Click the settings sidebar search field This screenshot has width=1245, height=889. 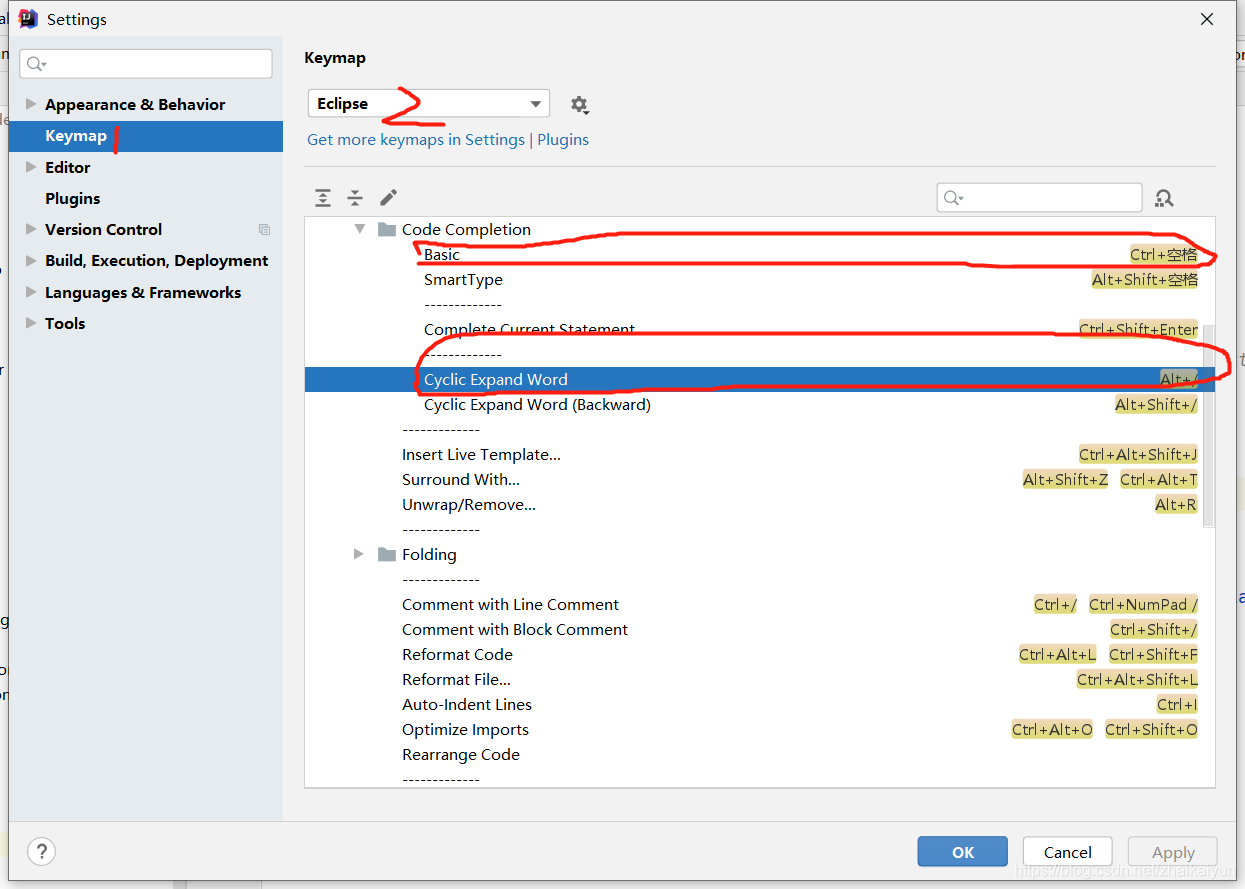click(146, 64)
